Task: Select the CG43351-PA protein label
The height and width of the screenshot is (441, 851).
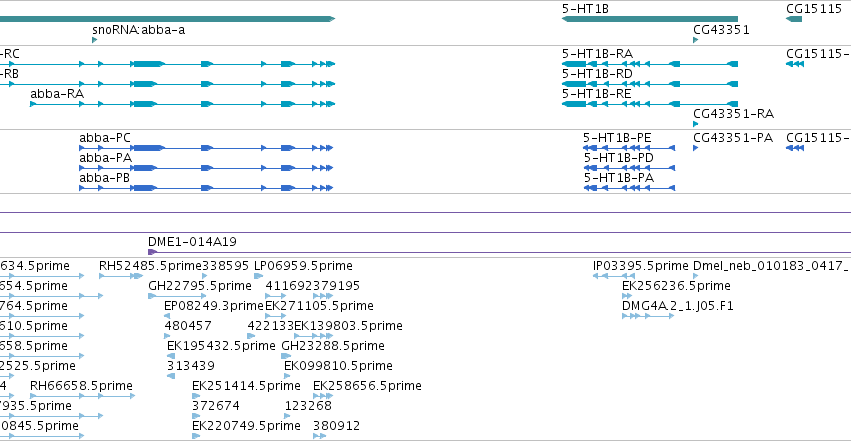Action: point(733,138)
